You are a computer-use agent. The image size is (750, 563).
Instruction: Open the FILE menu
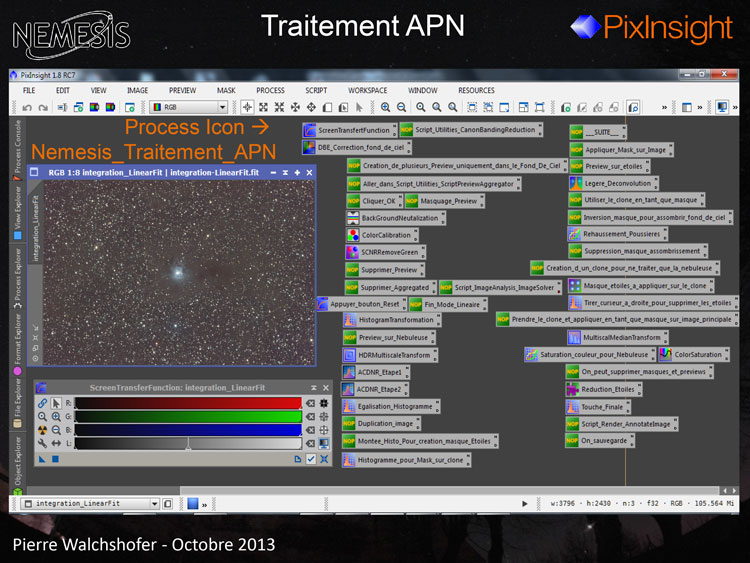29,90
